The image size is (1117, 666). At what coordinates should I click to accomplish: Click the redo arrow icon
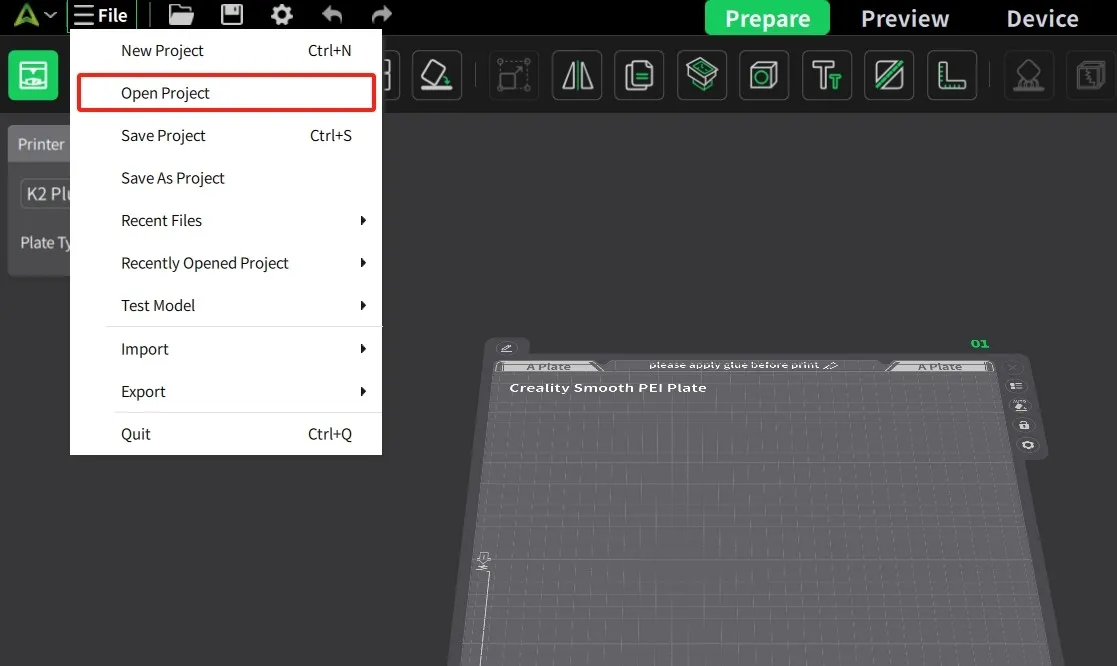coord(381,15)
